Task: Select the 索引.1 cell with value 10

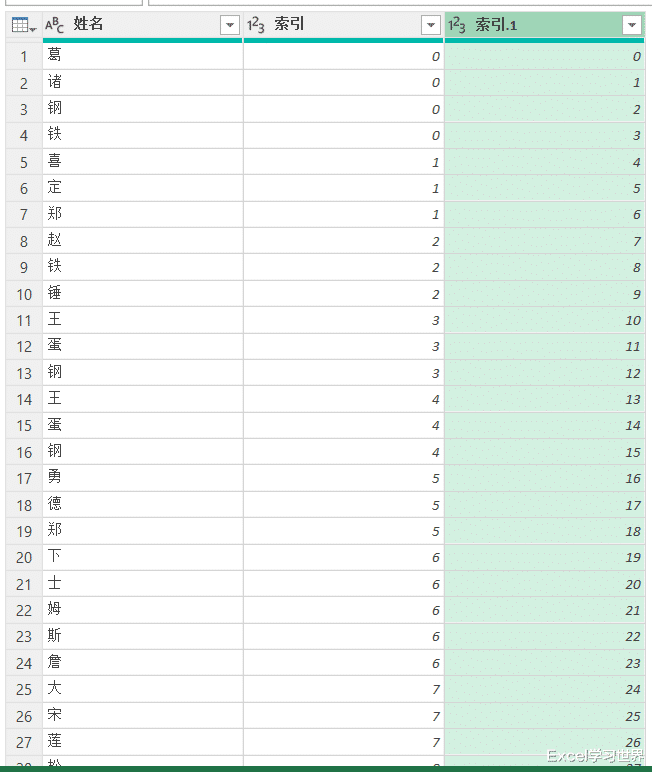Action: 544,320
